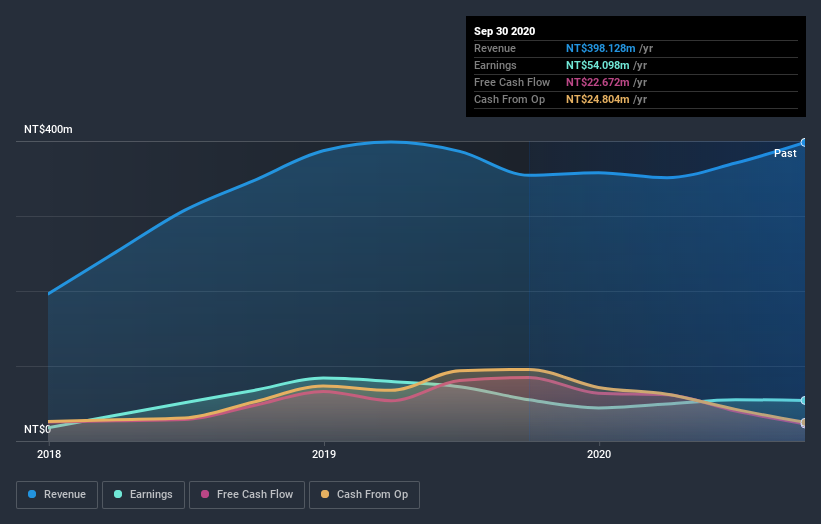This screenshot has width=821, height=524.
Task: Click the Earnings row label in the tooltip
Action: point(495,65)
